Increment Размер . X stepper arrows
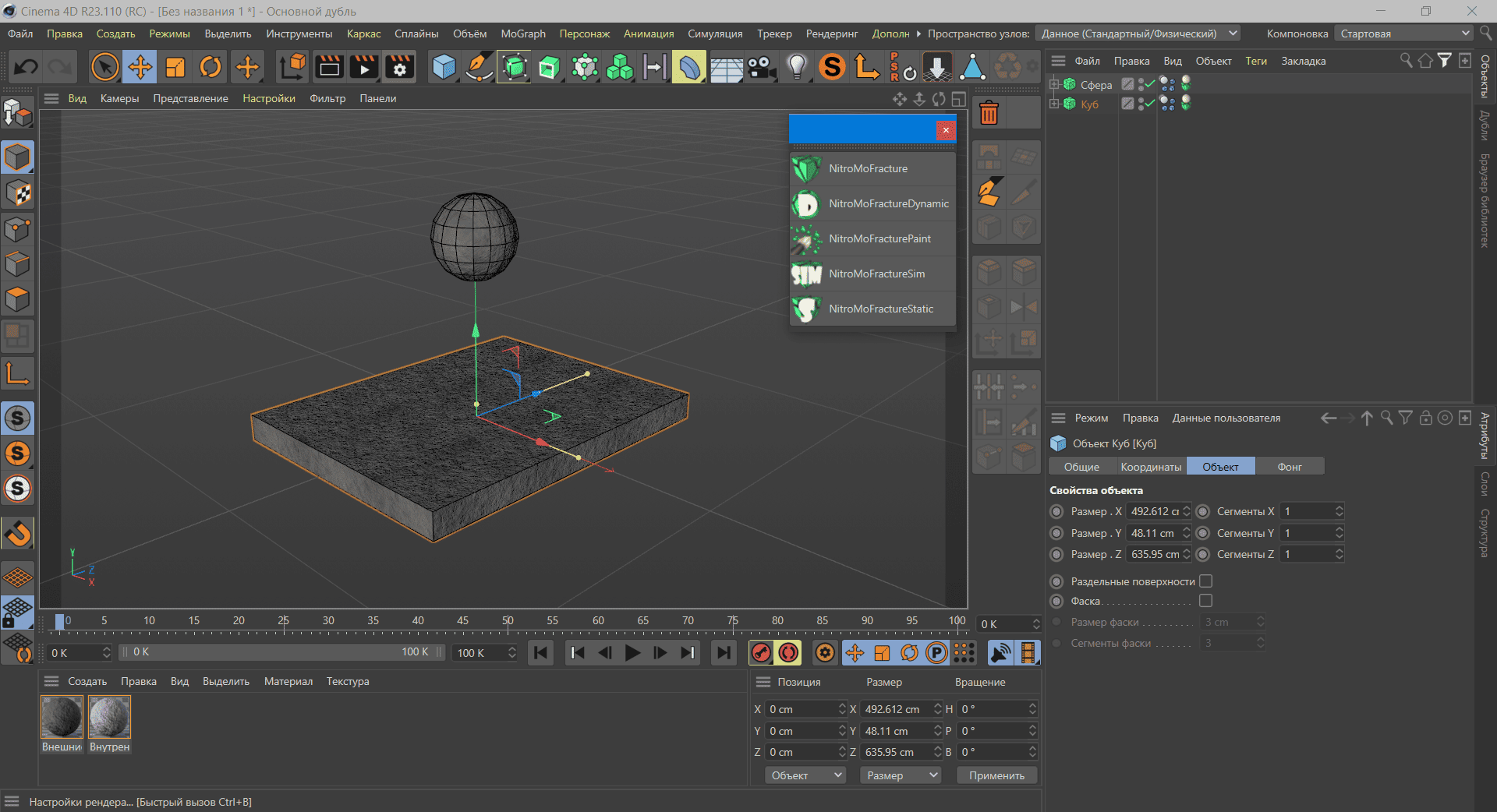 tap(1187, 511)
